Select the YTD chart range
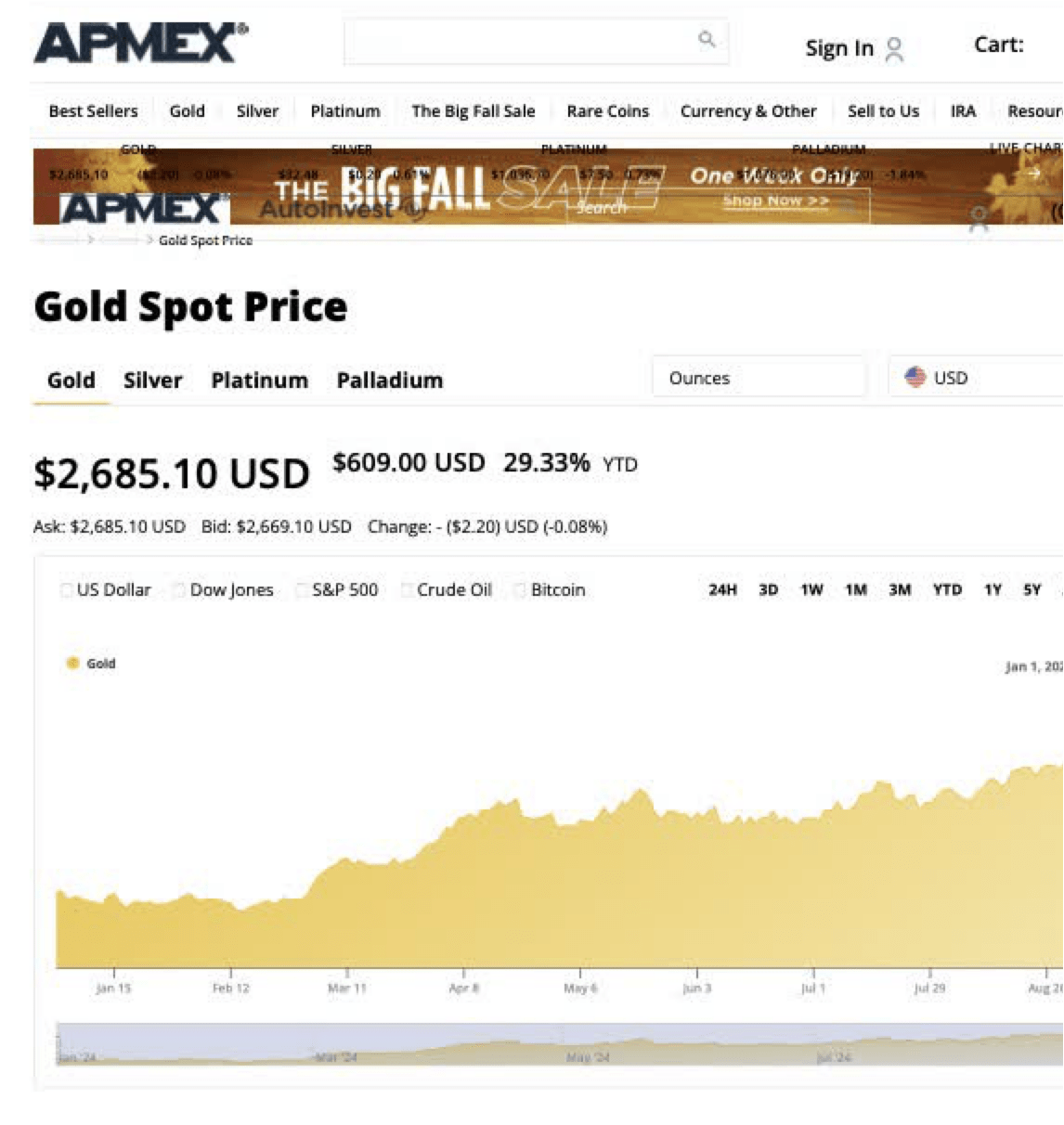1064x1125 pixels. tap(948, 588)
